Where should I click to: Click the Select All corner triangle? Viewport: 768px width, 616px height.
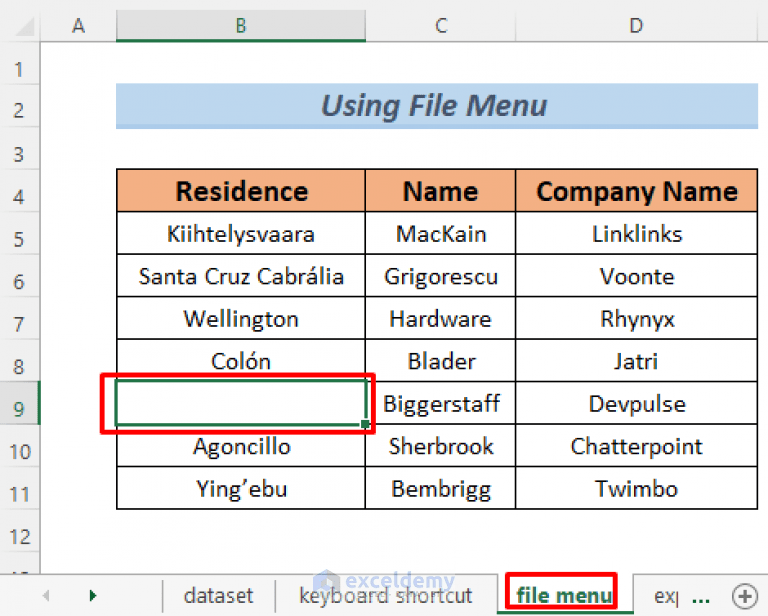24,27
